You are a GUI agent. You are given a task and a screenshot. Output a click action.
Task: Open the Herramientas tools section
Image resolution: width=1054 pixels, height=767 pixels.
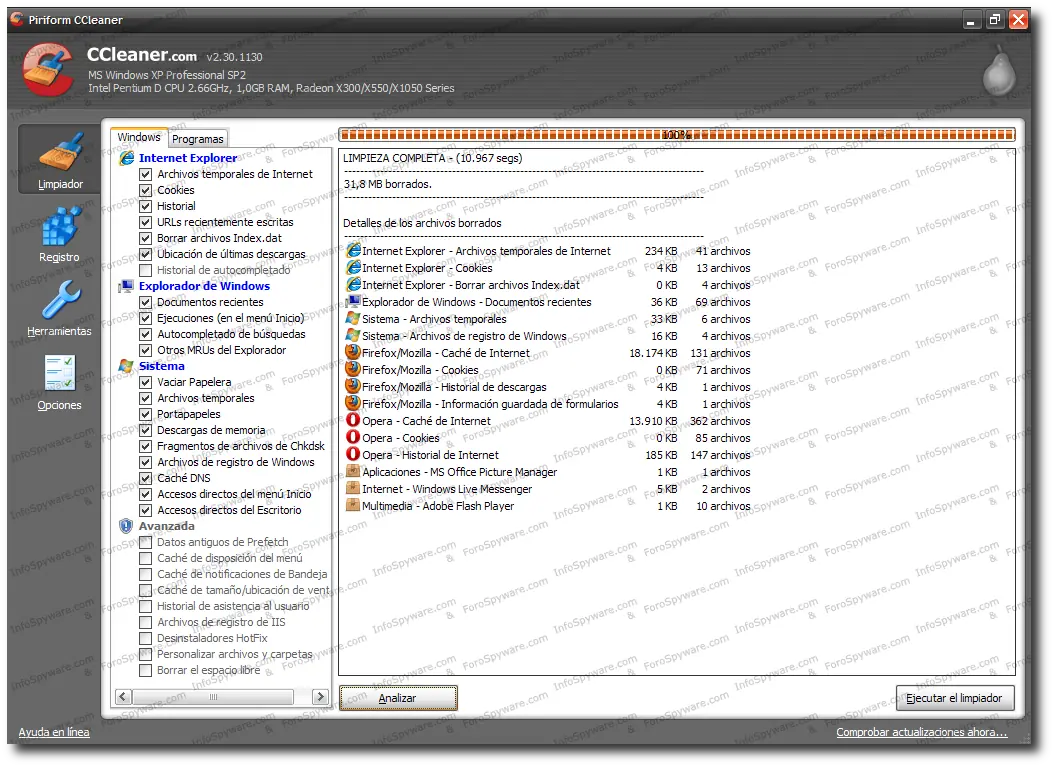tap(60, 308)
